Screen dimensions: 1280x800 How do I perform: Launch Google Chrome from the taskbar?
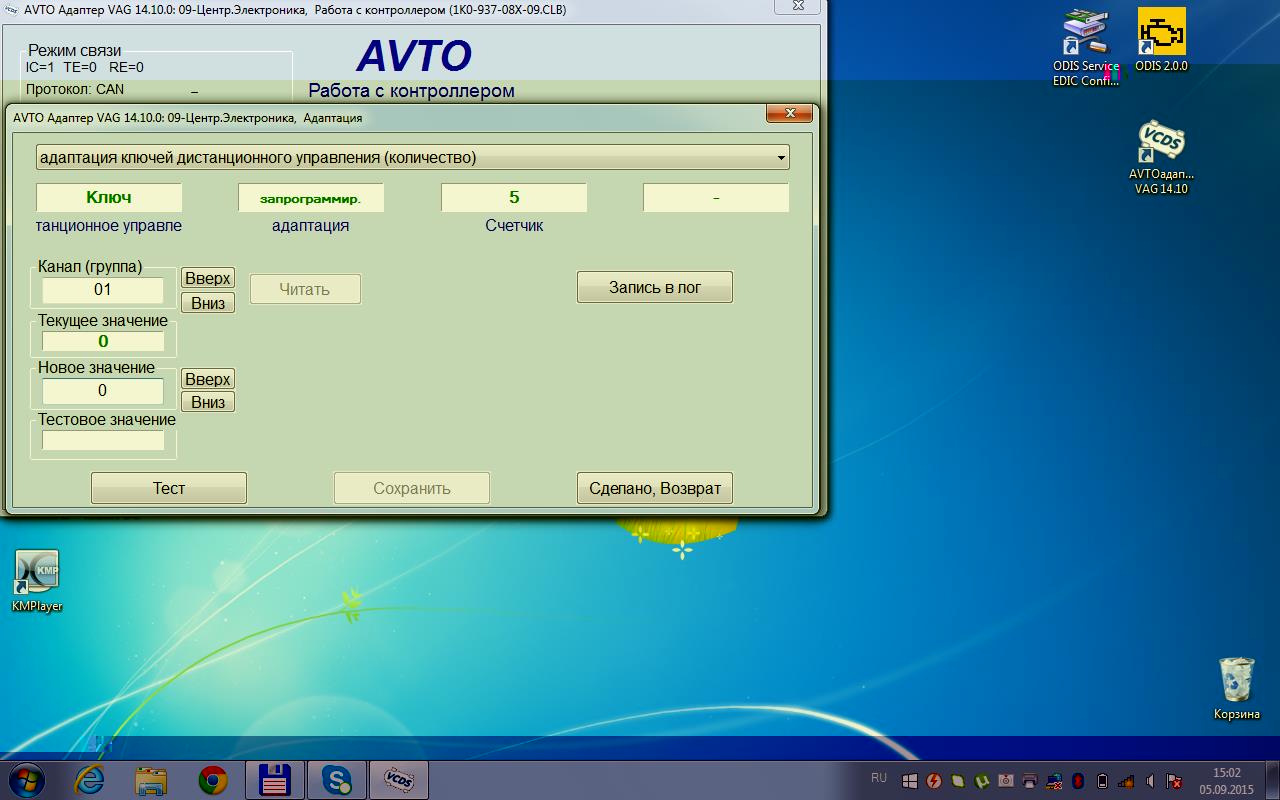click(212, 780)
